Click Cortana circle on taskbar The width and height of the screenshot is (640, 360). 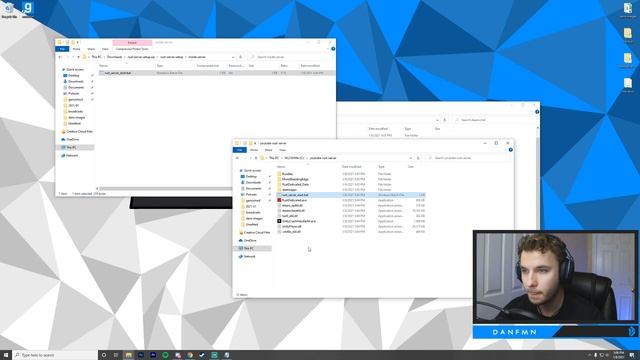[104, 355]
